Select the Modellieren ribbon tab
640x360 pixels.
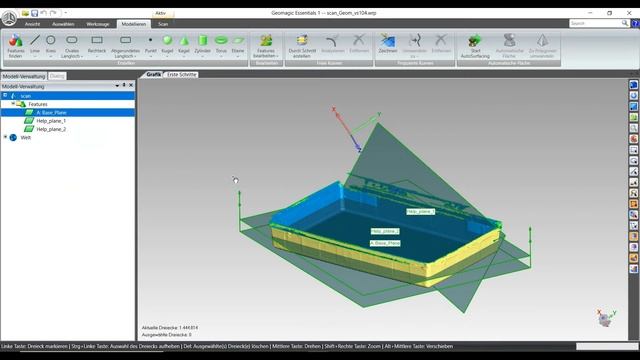point(133,24)
